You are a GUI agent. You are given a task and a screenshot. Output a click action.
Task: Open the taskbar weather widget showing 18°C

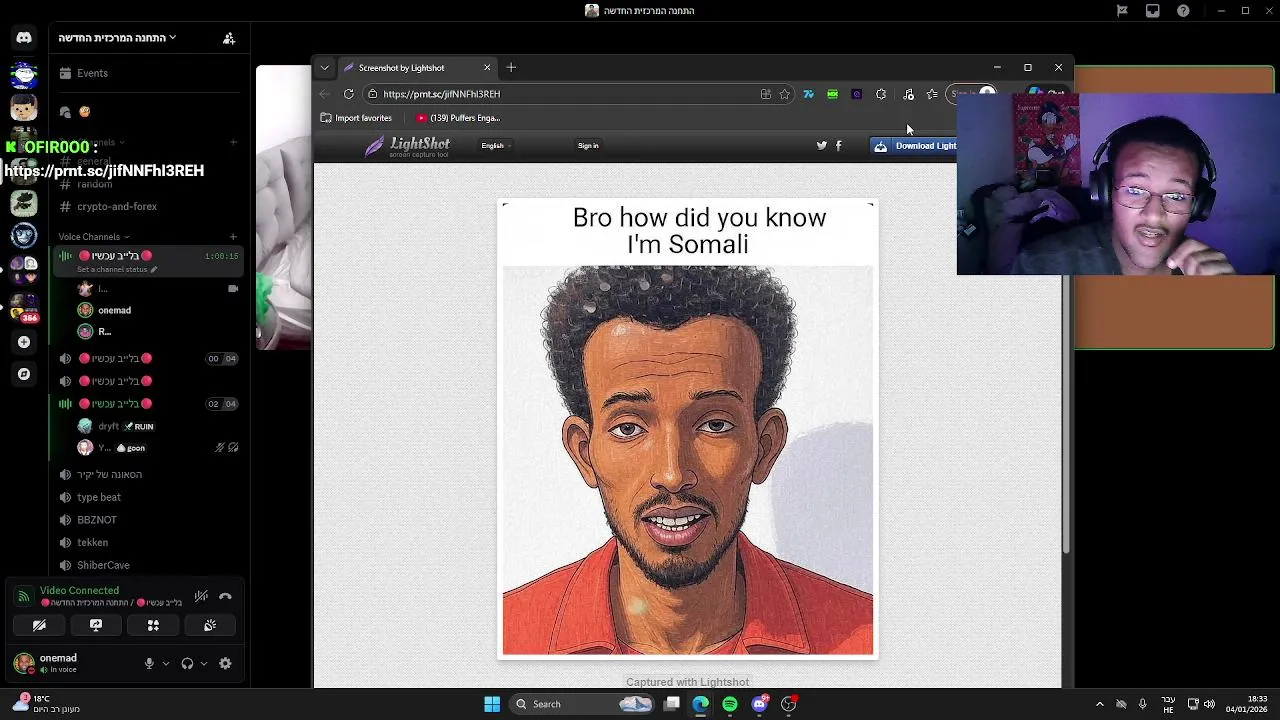[45, 704]
